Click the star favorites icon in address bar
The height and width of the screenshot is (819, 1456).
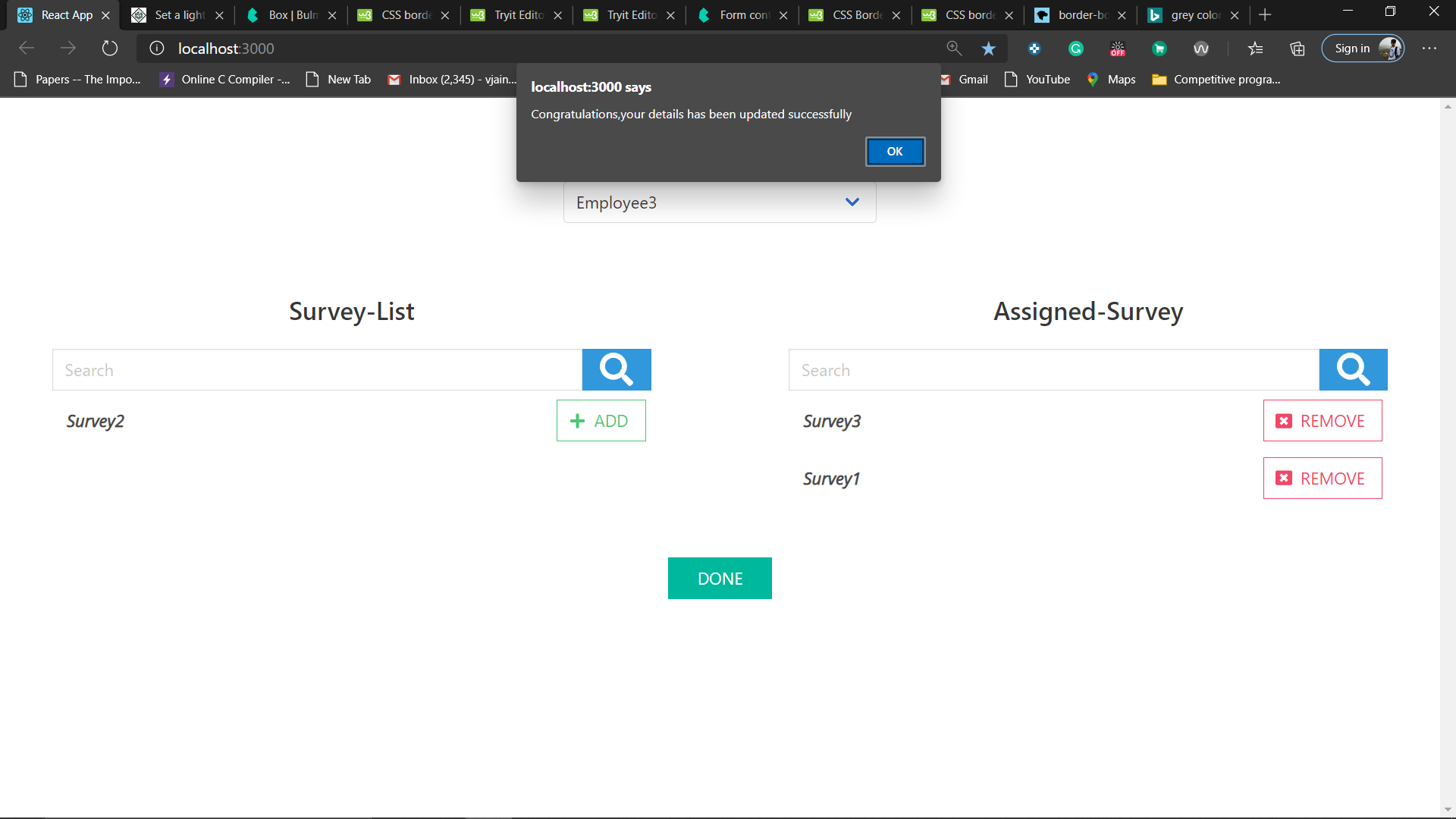[x=988, y=49]
